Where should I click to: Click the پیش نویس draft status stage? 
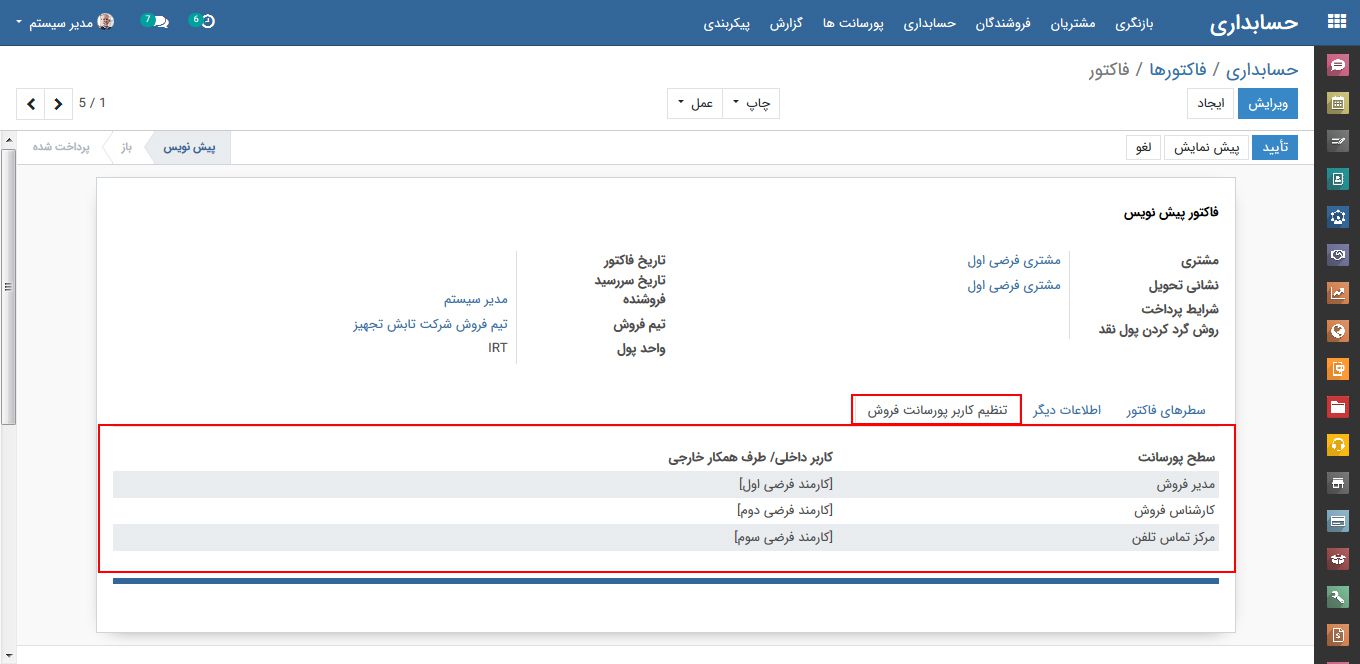pyautogui.click(x=190, y=147)
